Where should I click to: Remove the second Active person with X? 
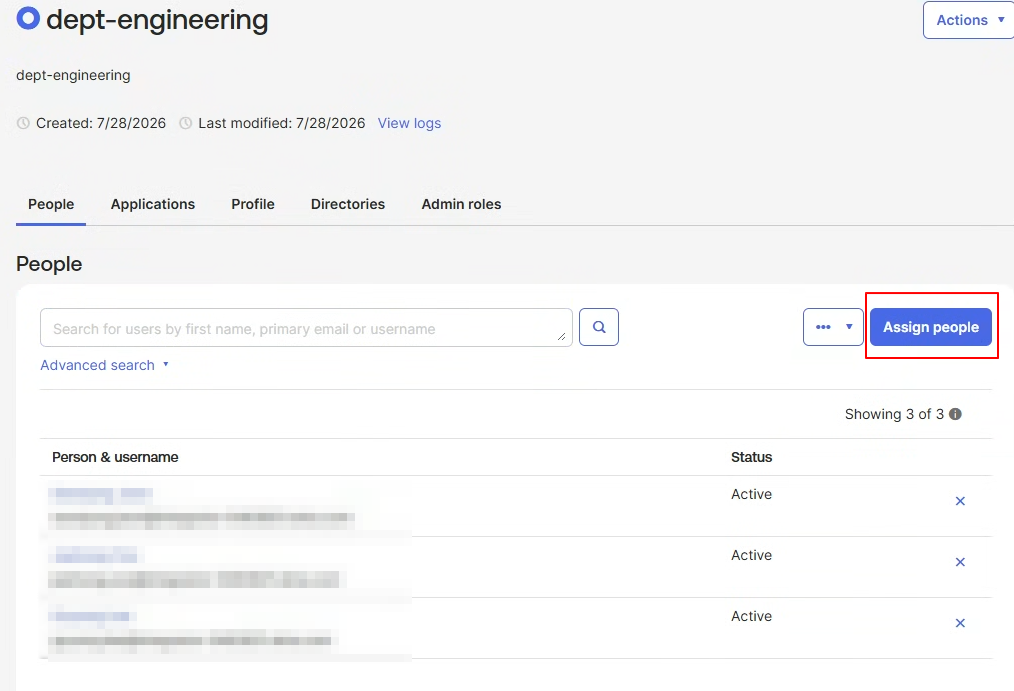pos(960,562)
